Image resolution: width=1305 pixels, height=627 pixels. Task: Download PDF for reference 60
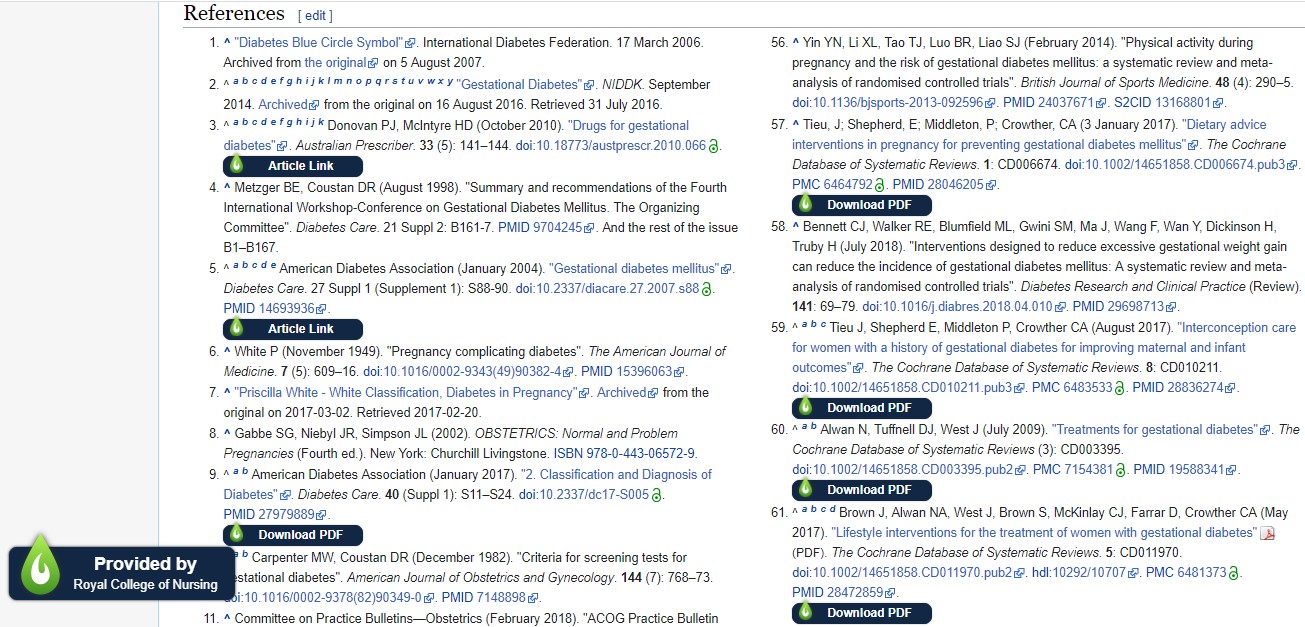(x=861, y=490)
